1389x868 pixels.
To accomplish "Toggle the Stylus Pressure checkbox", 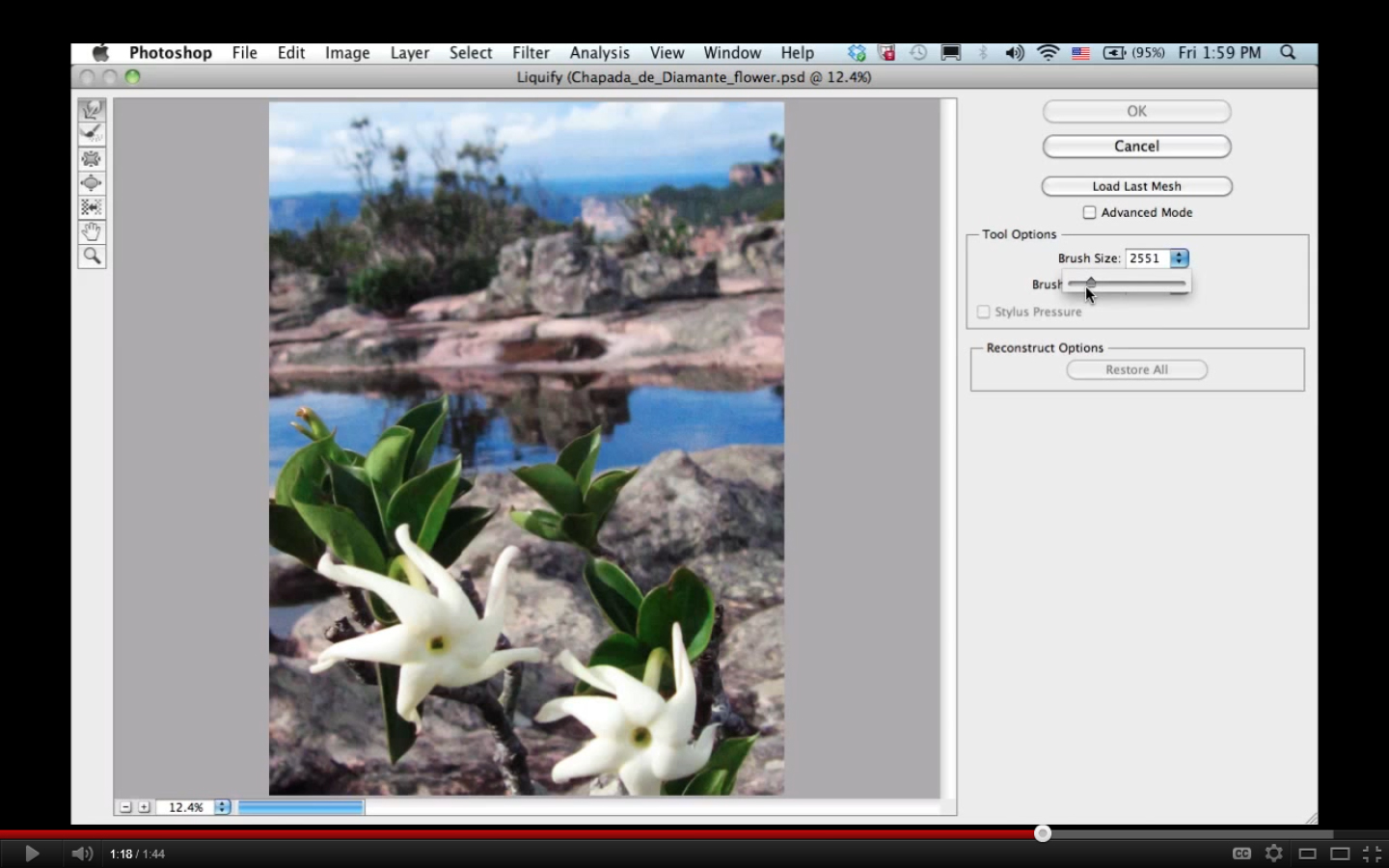I will [983, 312].
